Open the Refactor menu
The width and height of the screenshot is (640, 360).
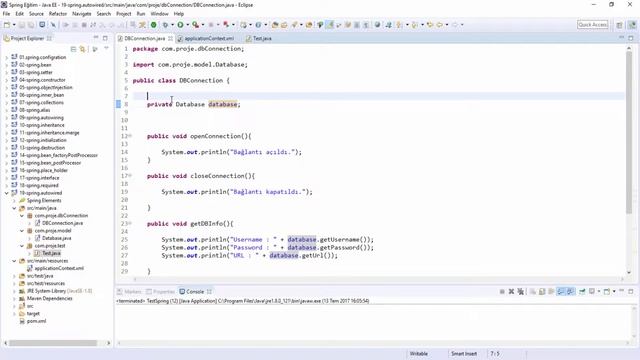(58, 13)
